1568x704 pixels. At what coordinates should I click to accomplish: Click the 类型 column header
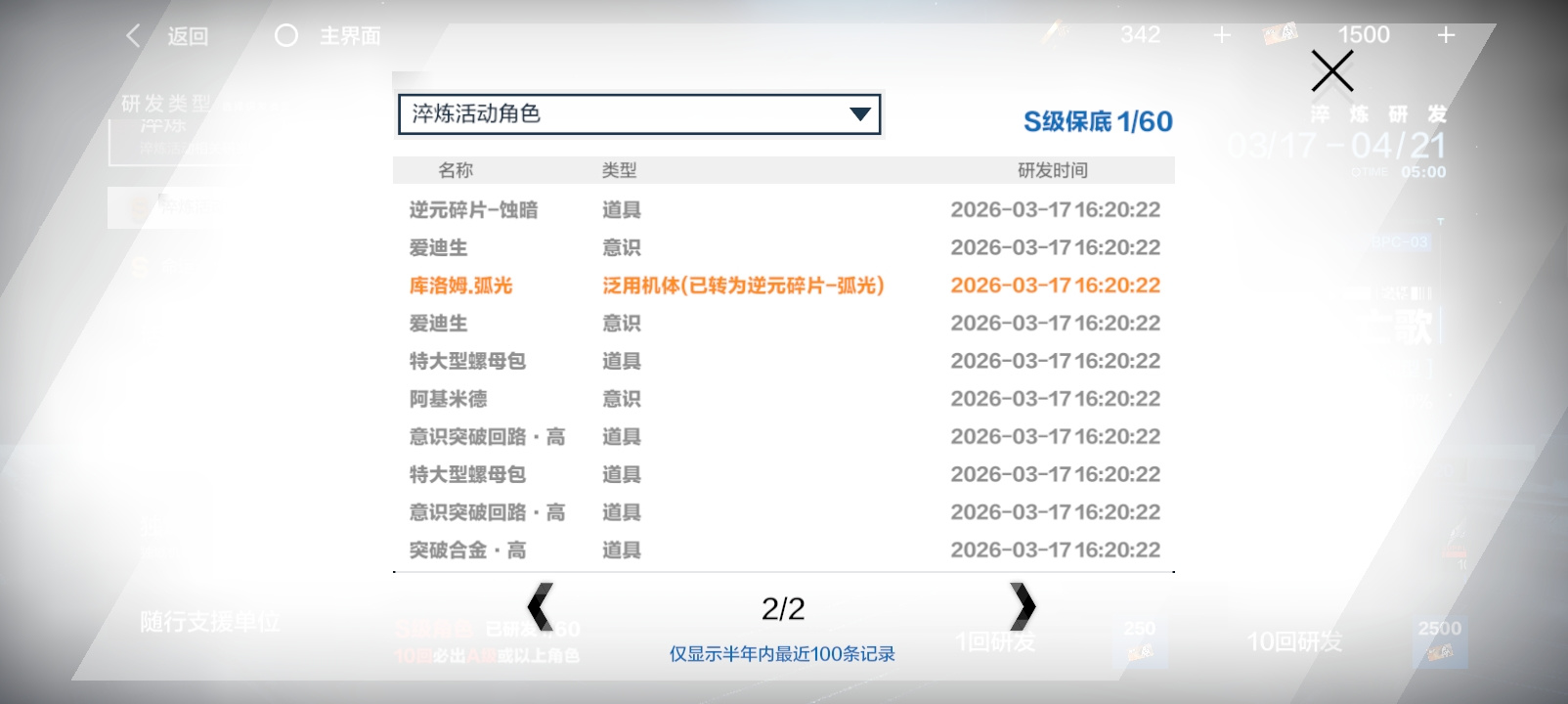point(619,170)
